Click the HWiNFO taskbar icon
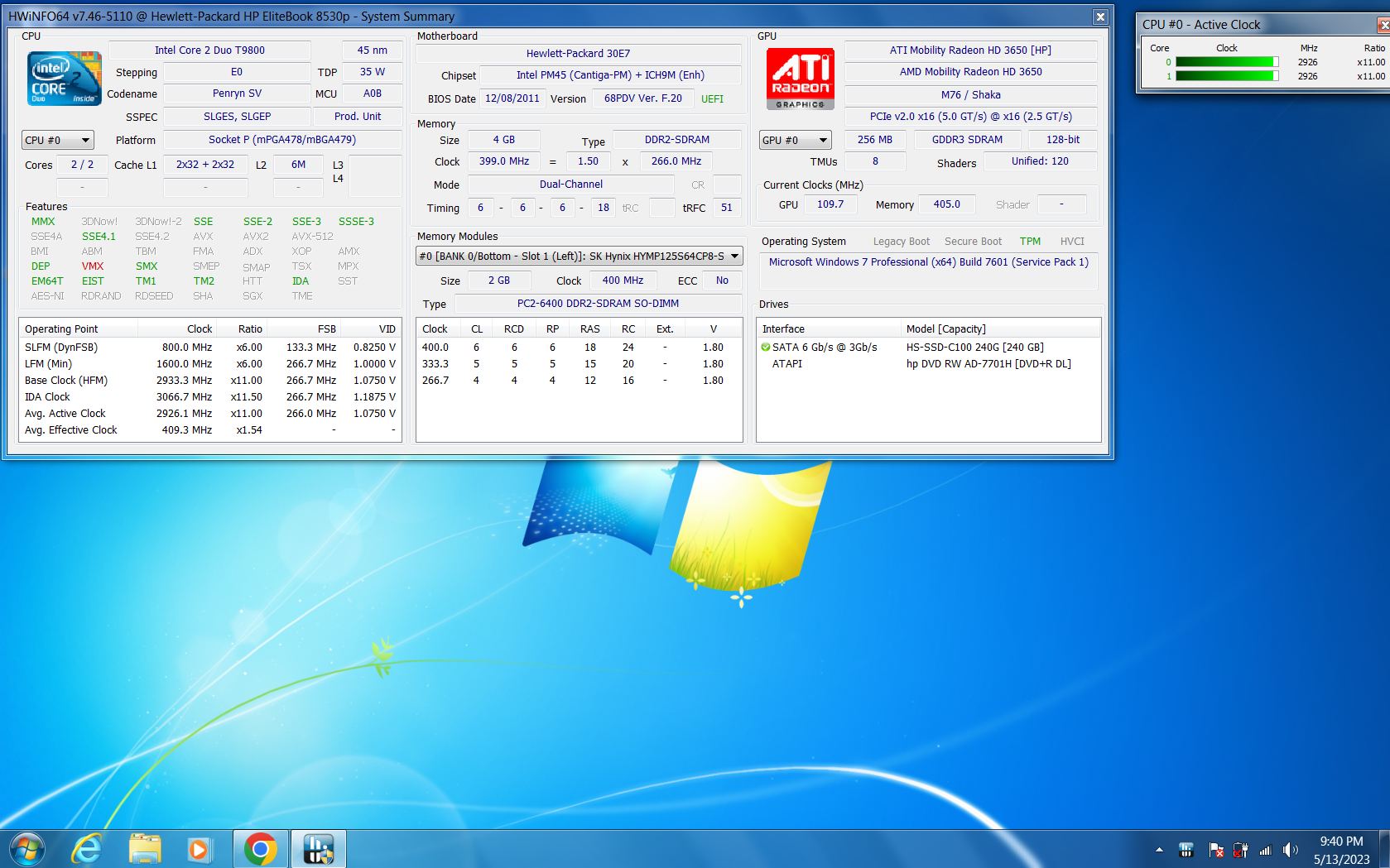Viewport: 1390px width, 868px height. click(x=318, y=849)
